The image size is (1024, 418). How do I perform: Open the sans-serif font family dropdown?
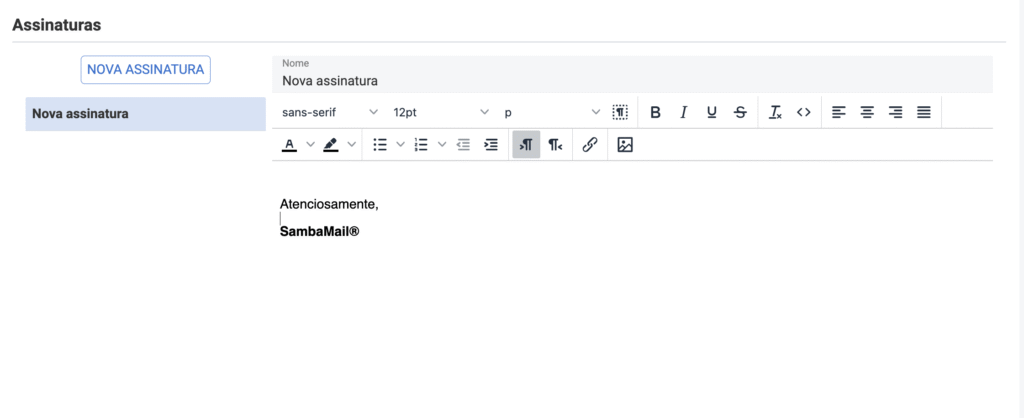tap(330, 112)
